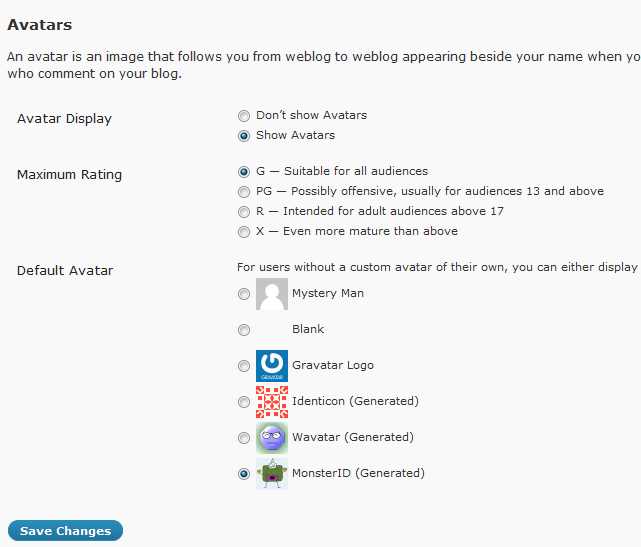The height and width of the screenshot is (547, 641).
Task: Select X rating radio button
Action: 244,232
